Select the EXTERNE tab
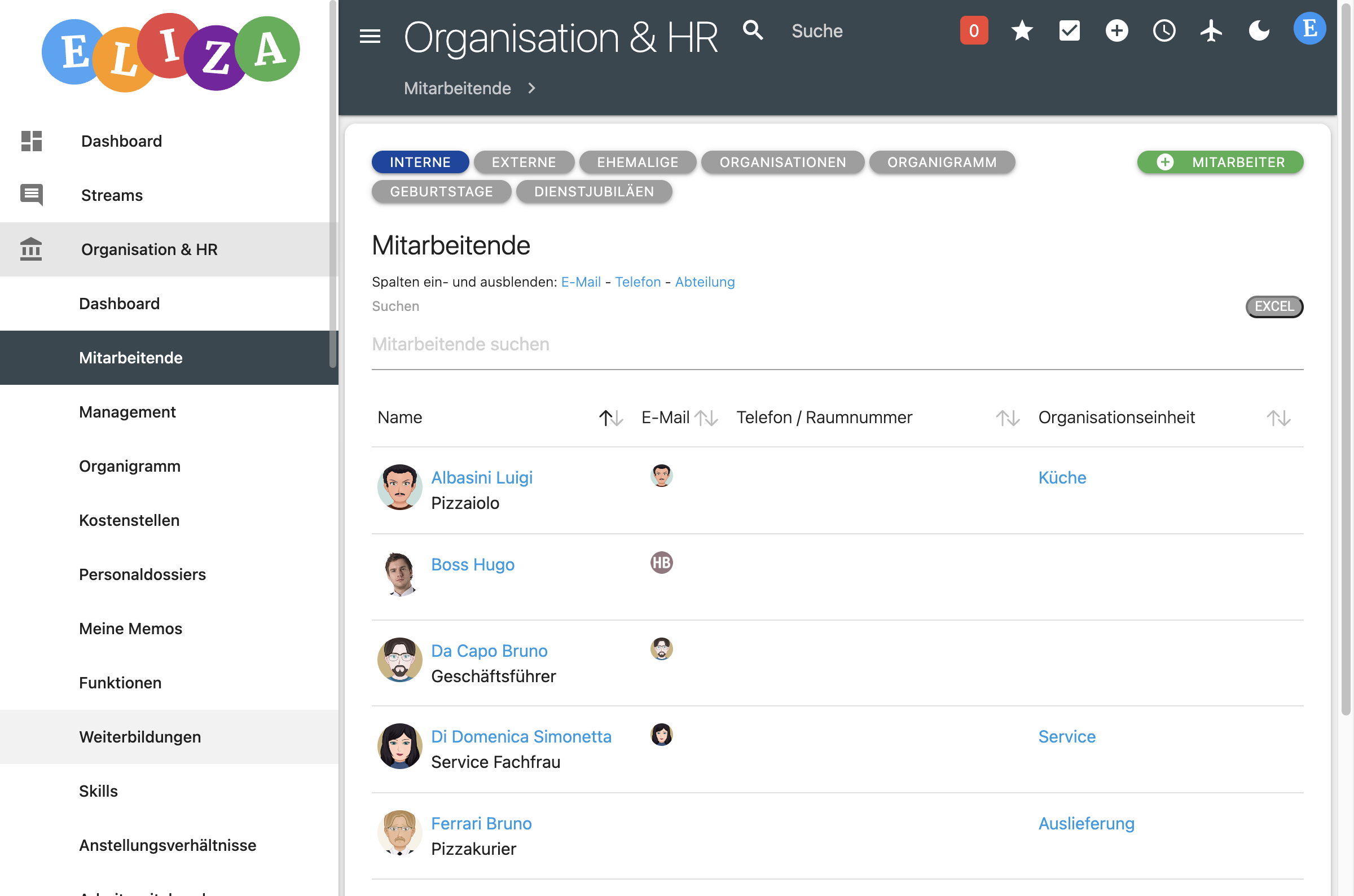 pos(524,162)
